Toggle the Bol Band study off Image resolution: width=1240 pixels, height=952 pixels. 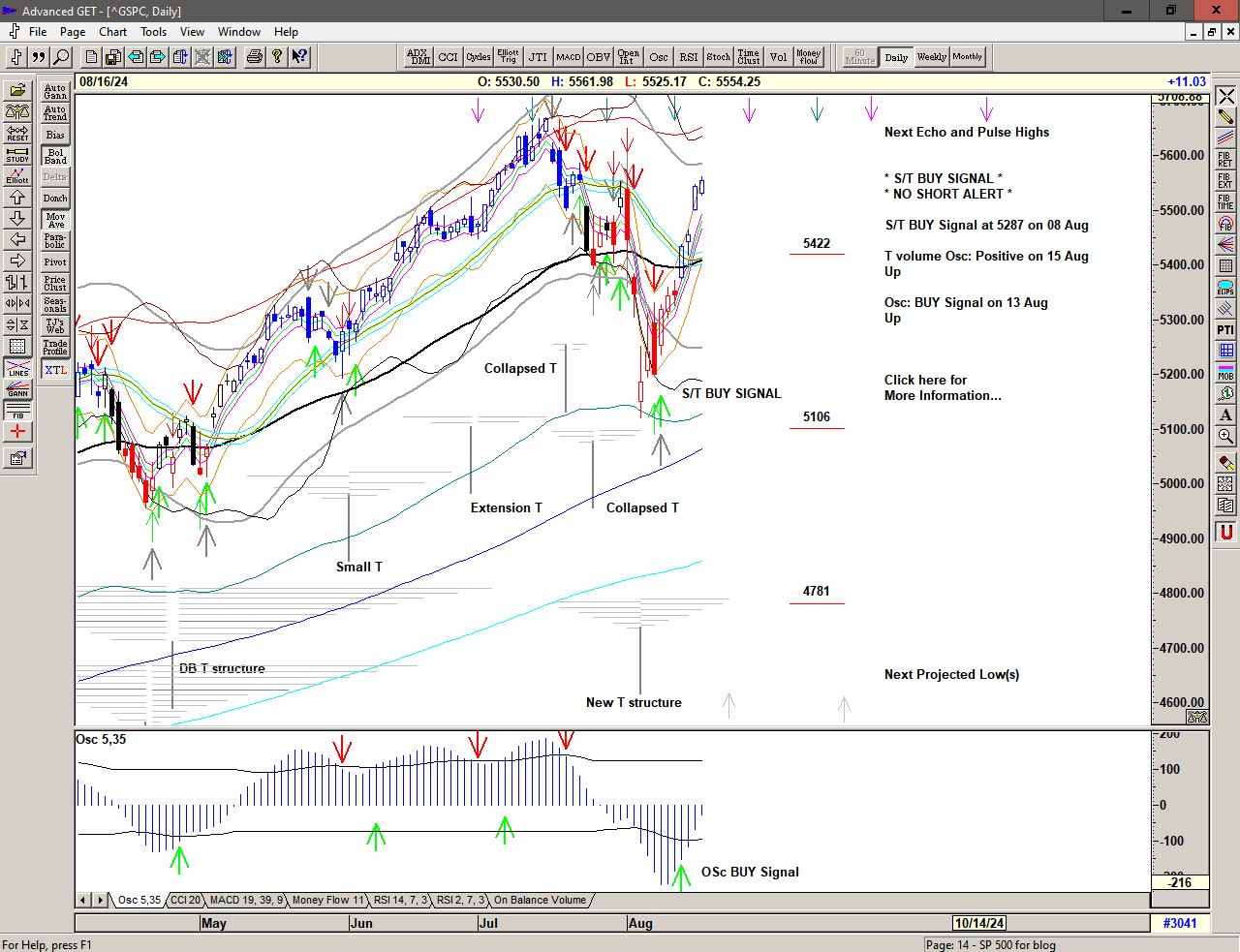click(x=55, y=156)
